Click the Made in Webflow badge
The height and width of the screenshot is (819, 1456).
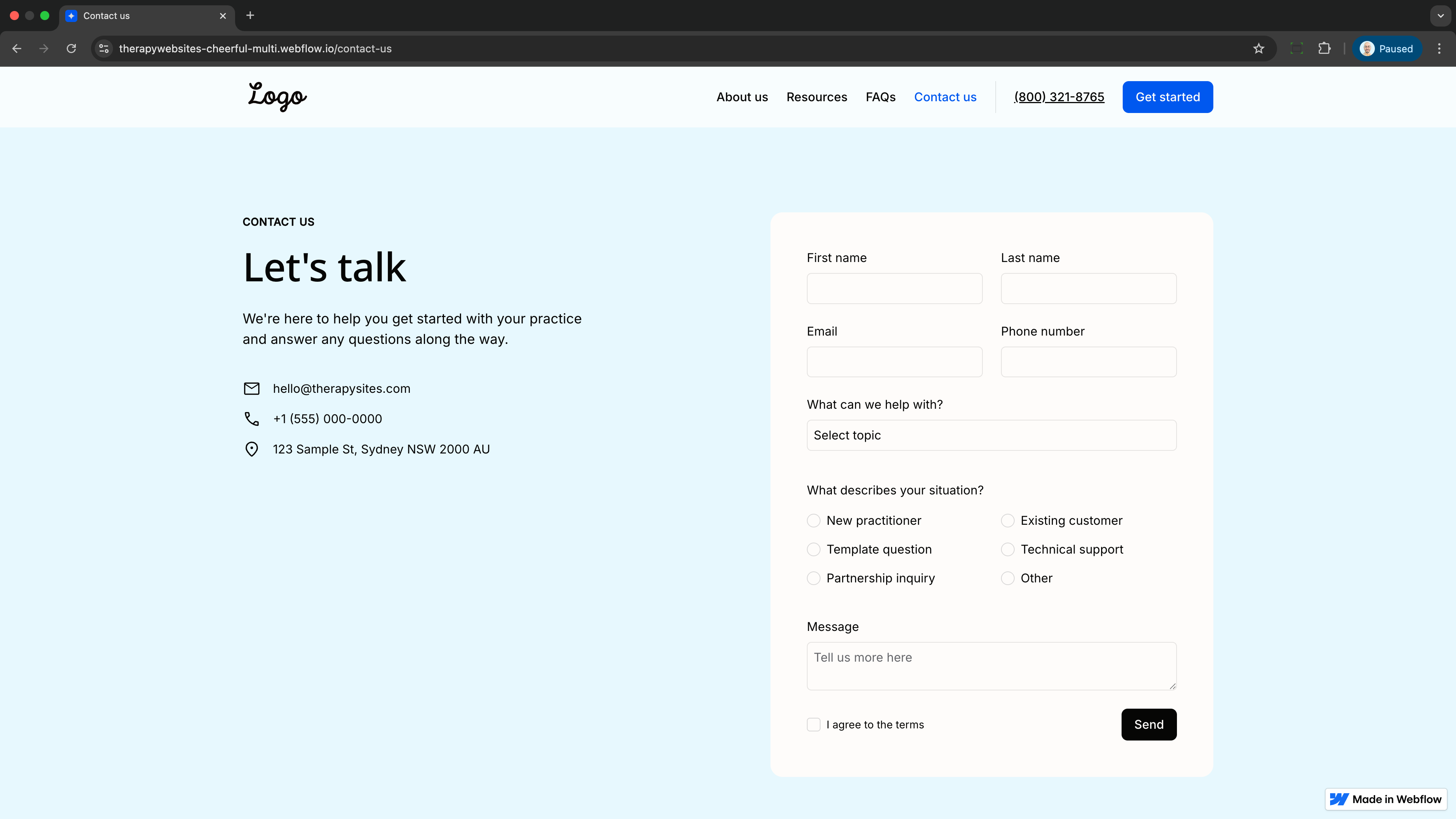tap(1385, 799)
